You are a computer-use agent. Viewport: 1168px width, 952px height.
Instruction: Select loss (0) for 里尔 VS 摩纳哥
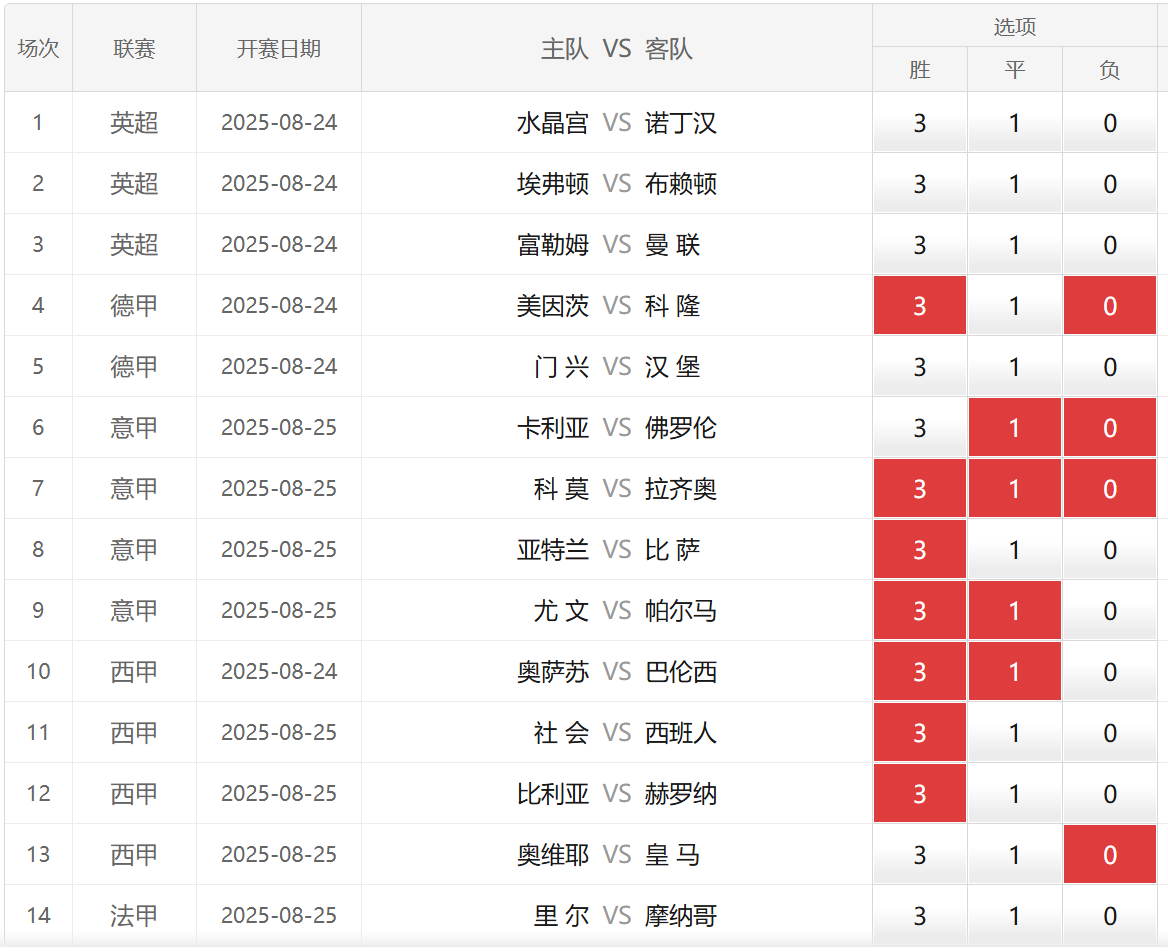pos(1110,915)
